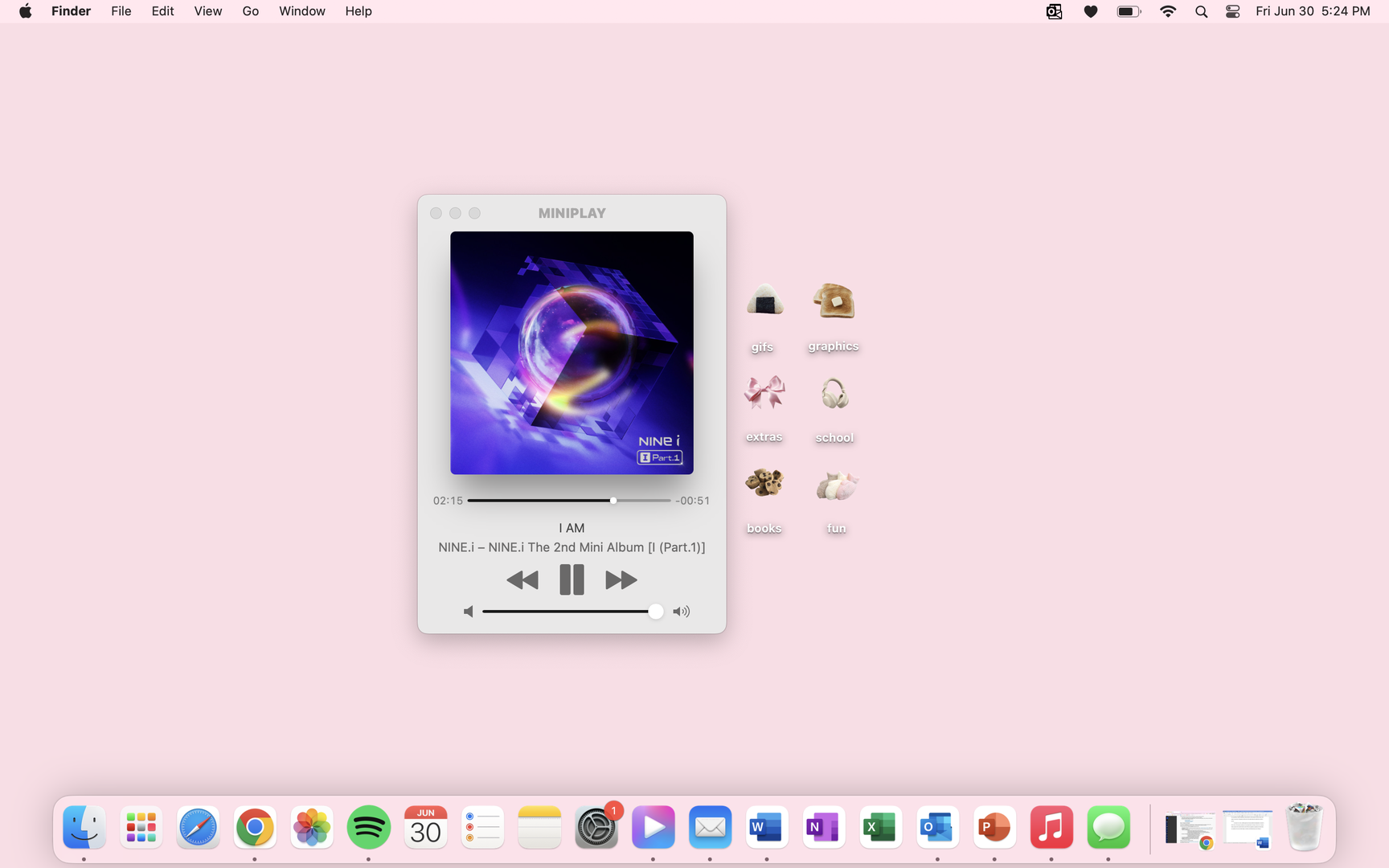The height and width of the screenshot is (868, 1389).
Task: Open Finder from the Dock
Action: point(84,827)
